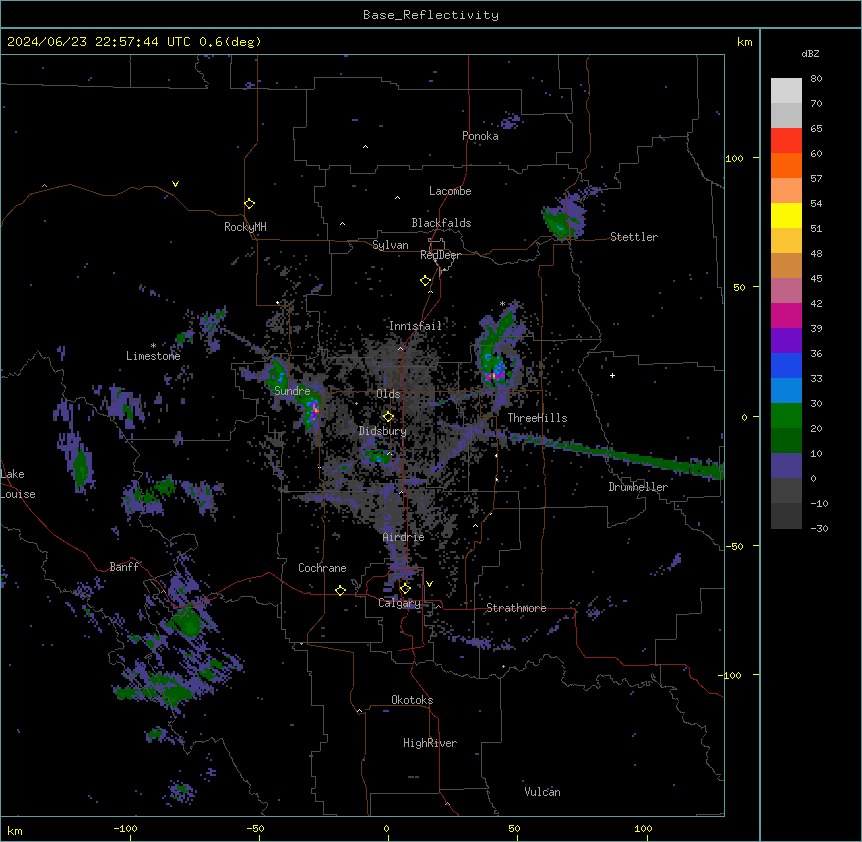
Task: Click the Didsbury city label
Action: coord(383,431)
